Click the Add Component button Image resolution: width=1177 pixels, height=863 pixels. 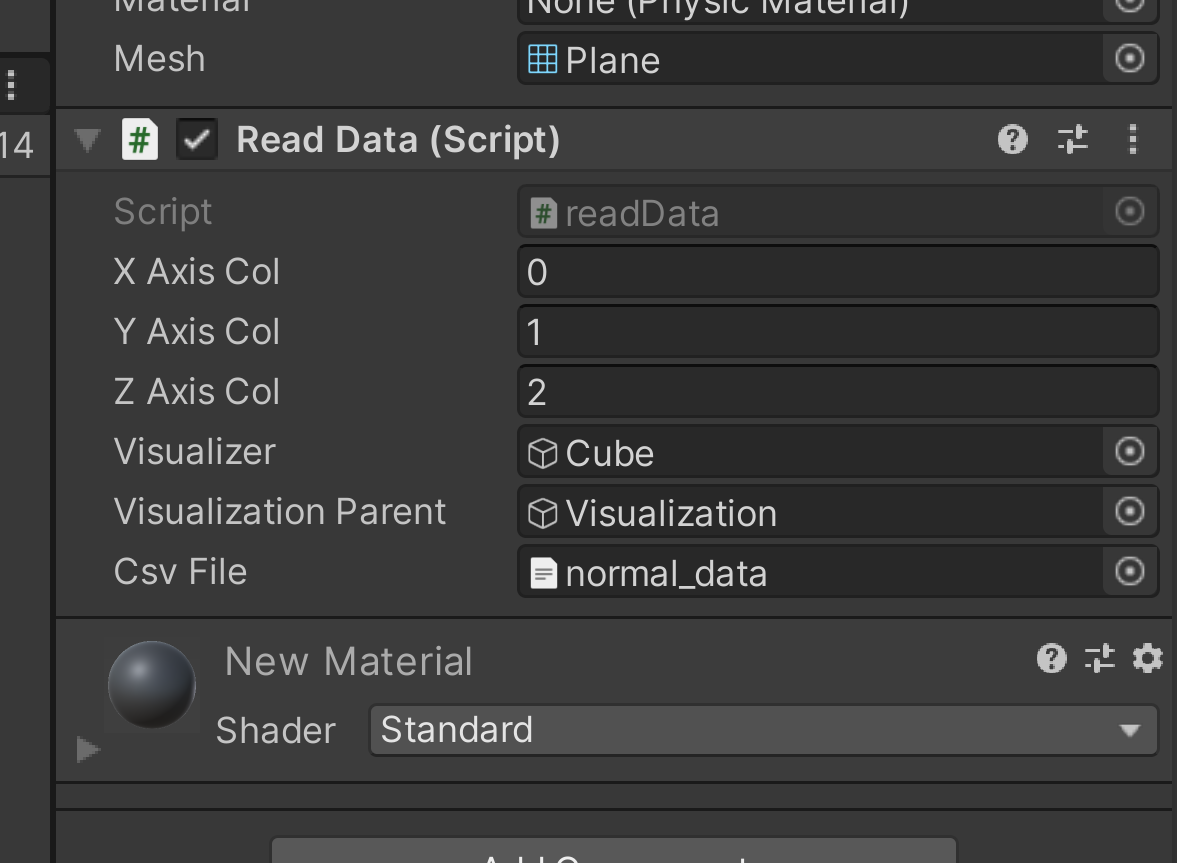coord(613,856)
